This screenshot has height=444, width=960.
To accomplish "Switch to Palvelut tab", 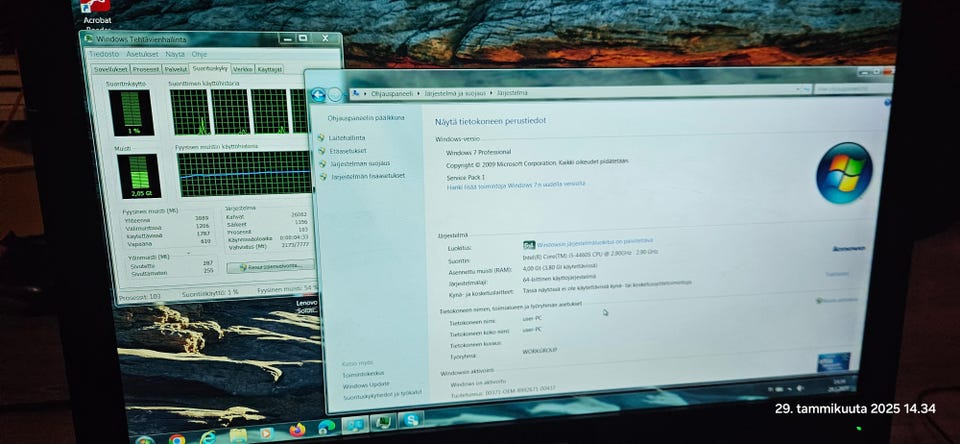I will (176, 69).
